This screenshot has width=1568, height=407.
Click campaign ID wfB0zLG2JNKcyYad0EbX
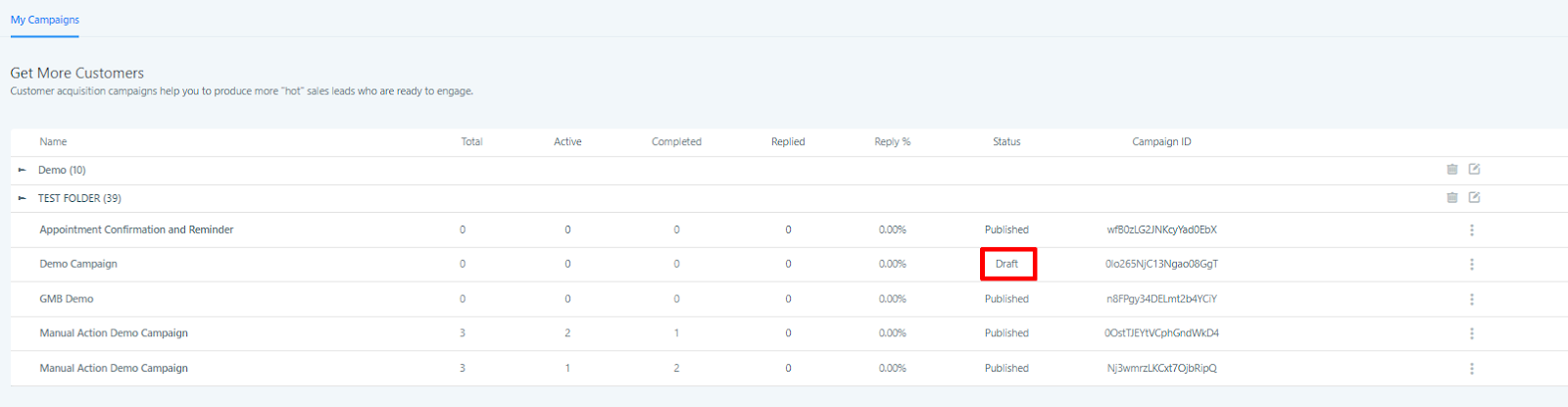[x=1161, y=229]
